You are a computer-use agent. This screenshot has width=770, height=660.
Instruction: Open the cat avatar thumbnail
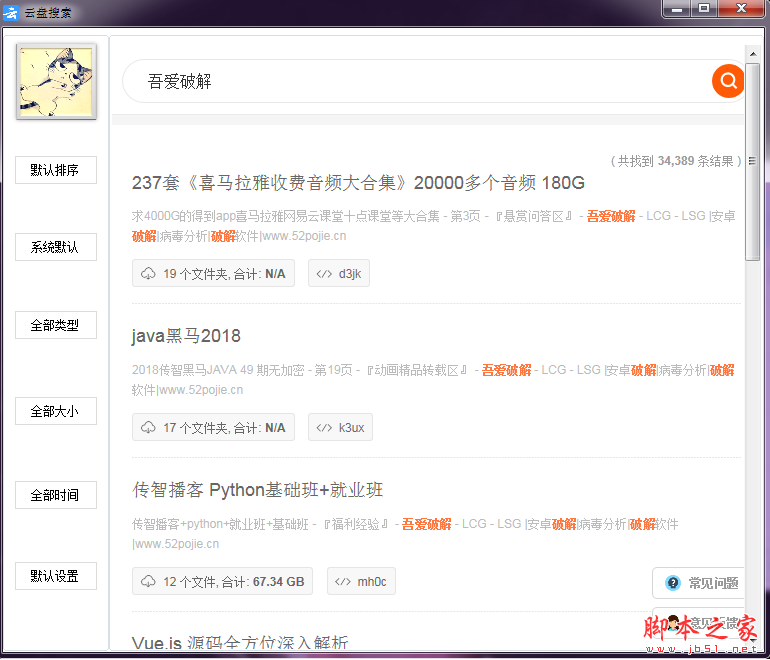[x=56, y=82]
